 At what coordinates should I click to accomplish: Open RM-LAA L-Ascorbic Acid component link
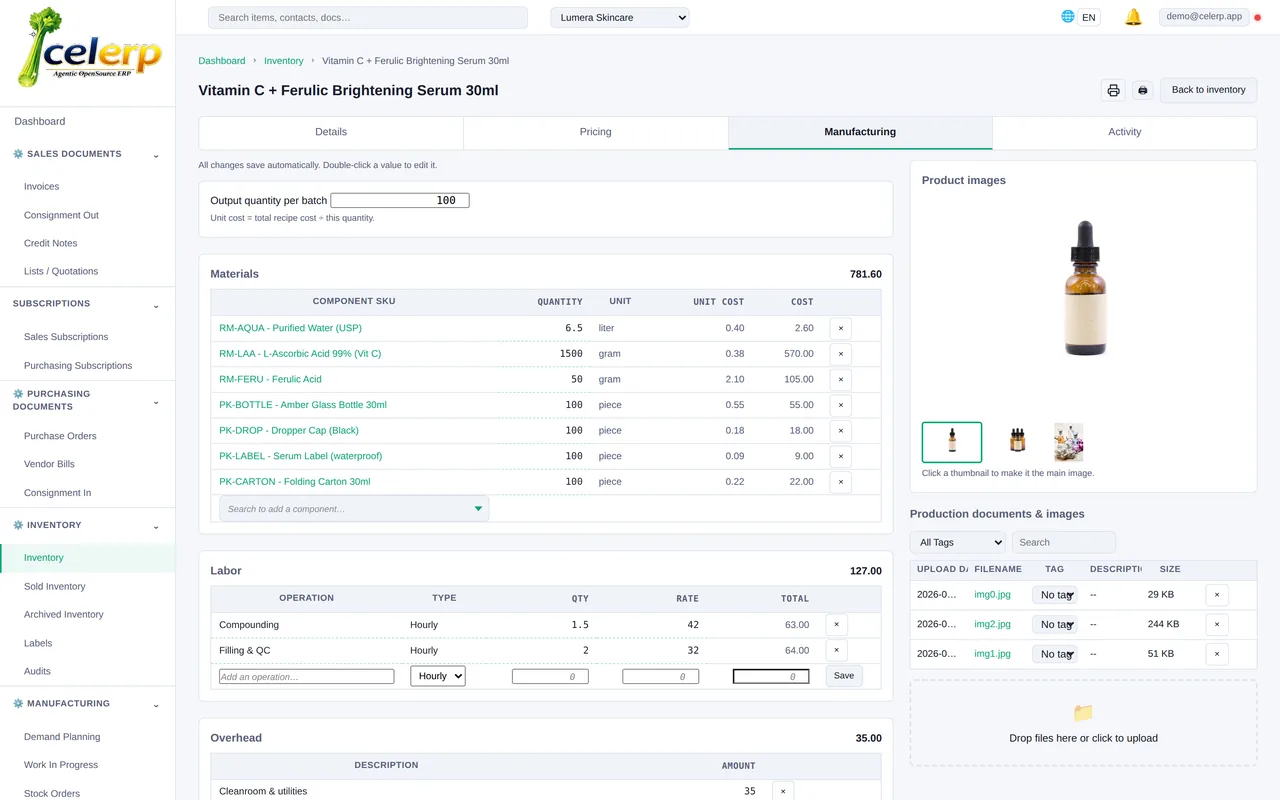[x=300, y=354]
